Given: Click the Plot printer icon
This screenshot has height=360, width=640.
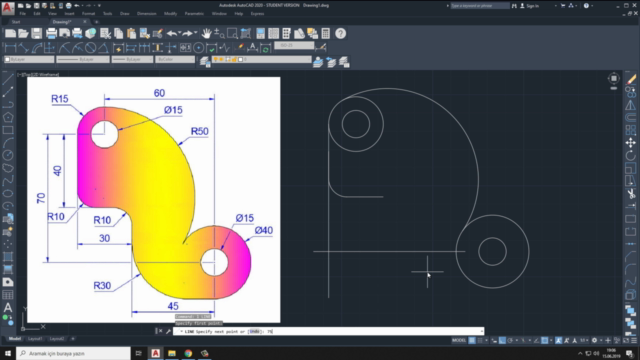Looking at the screenshot, I should tap(51, 33).
